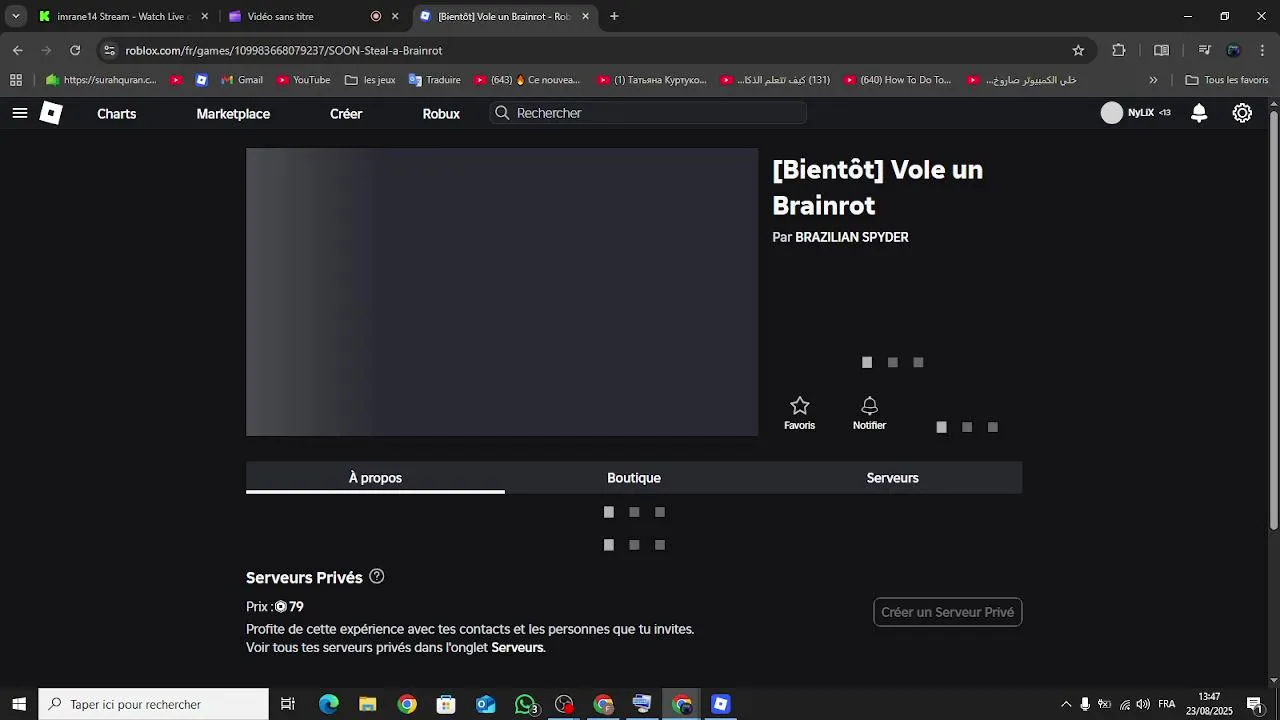Image resolution: width=1280 pixels, height=720 pixels.
Task: Show private servers help question icon
Action: pyautogui.click(x=377, y=576)
